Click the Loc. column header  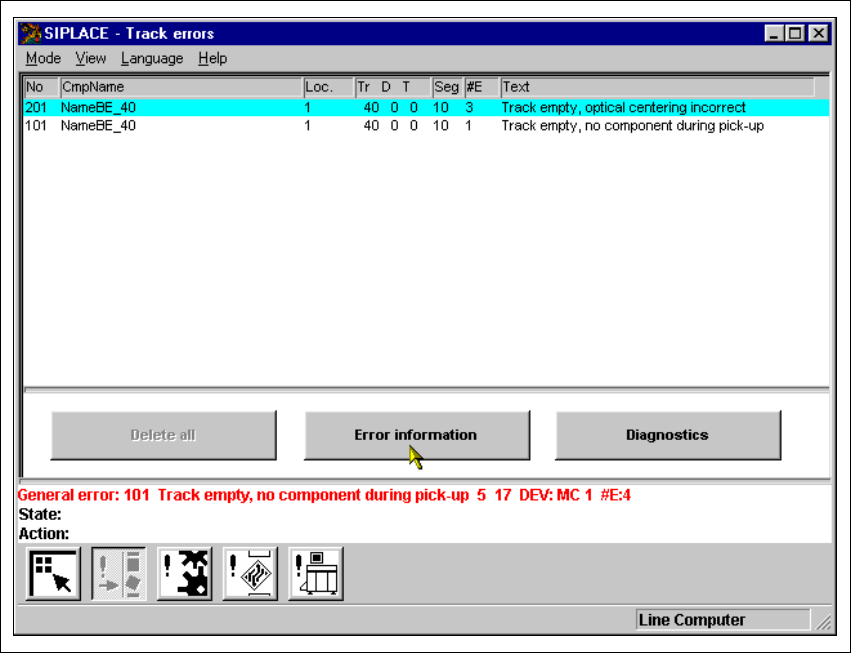click(329, 87)
